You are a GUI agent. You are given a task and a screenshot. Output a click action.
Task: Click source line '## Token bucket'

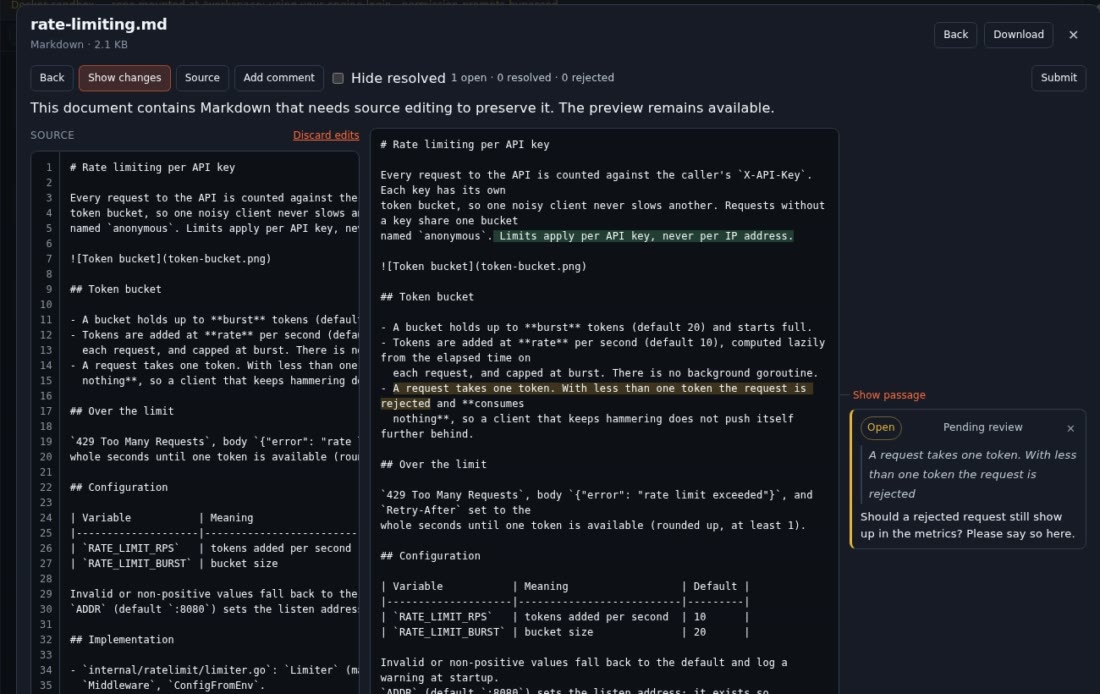[x=115, y=289]
